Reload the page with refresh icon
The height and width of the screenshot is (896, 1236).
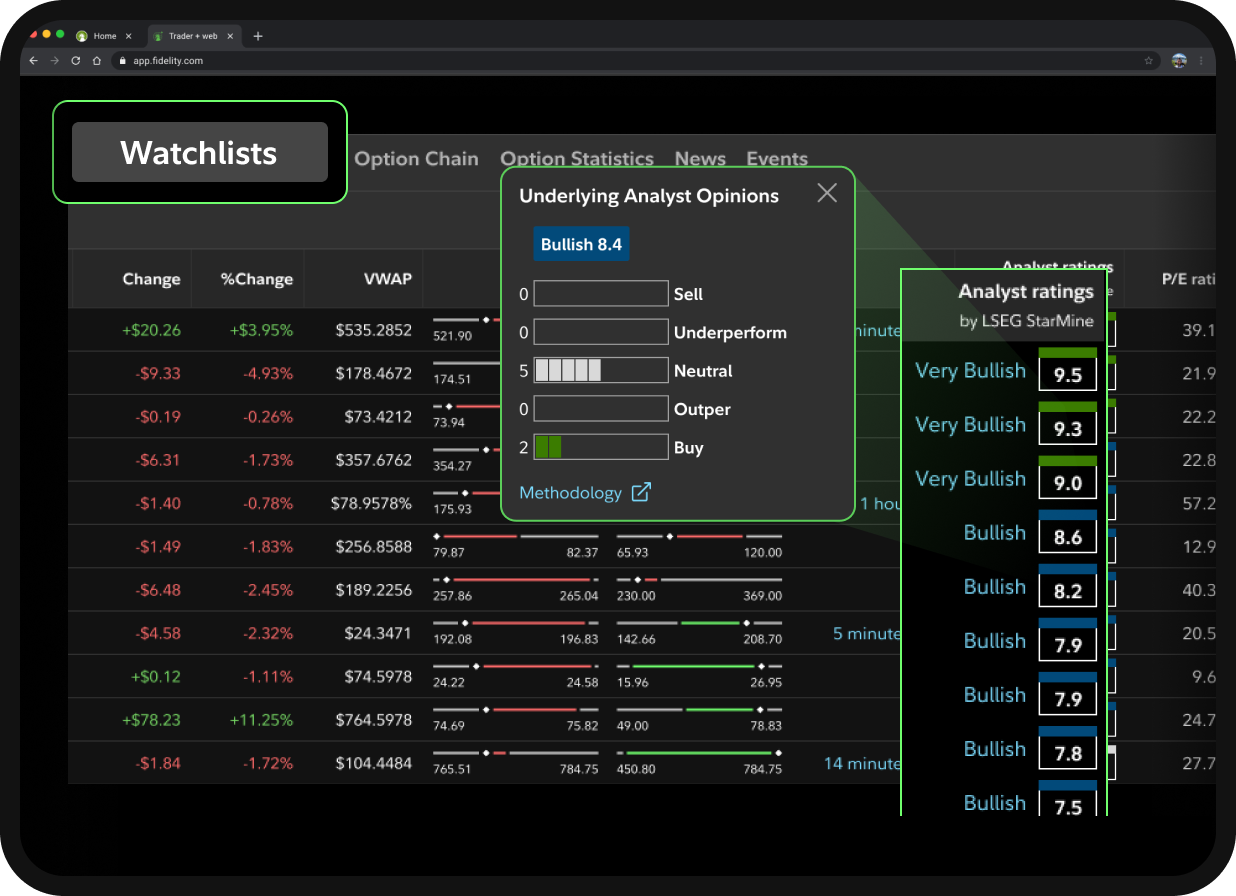coord(75,61)
